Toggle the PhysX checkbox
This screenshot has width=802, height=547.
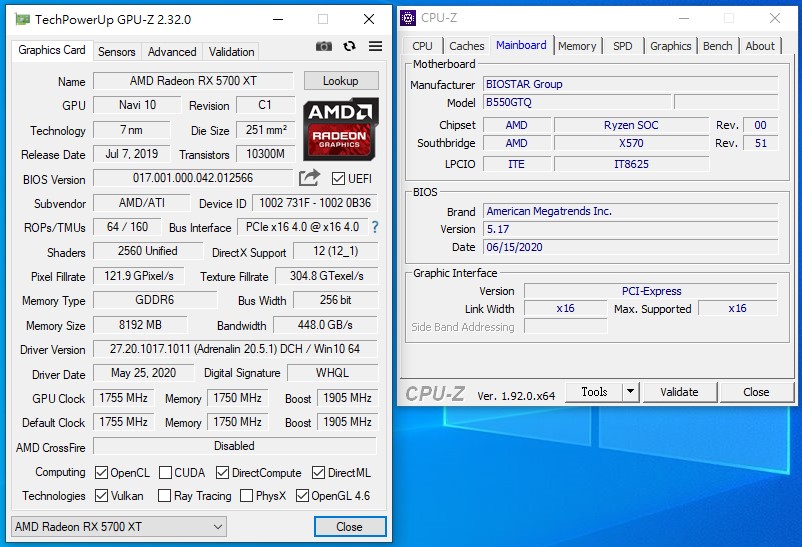coord(247,495)
